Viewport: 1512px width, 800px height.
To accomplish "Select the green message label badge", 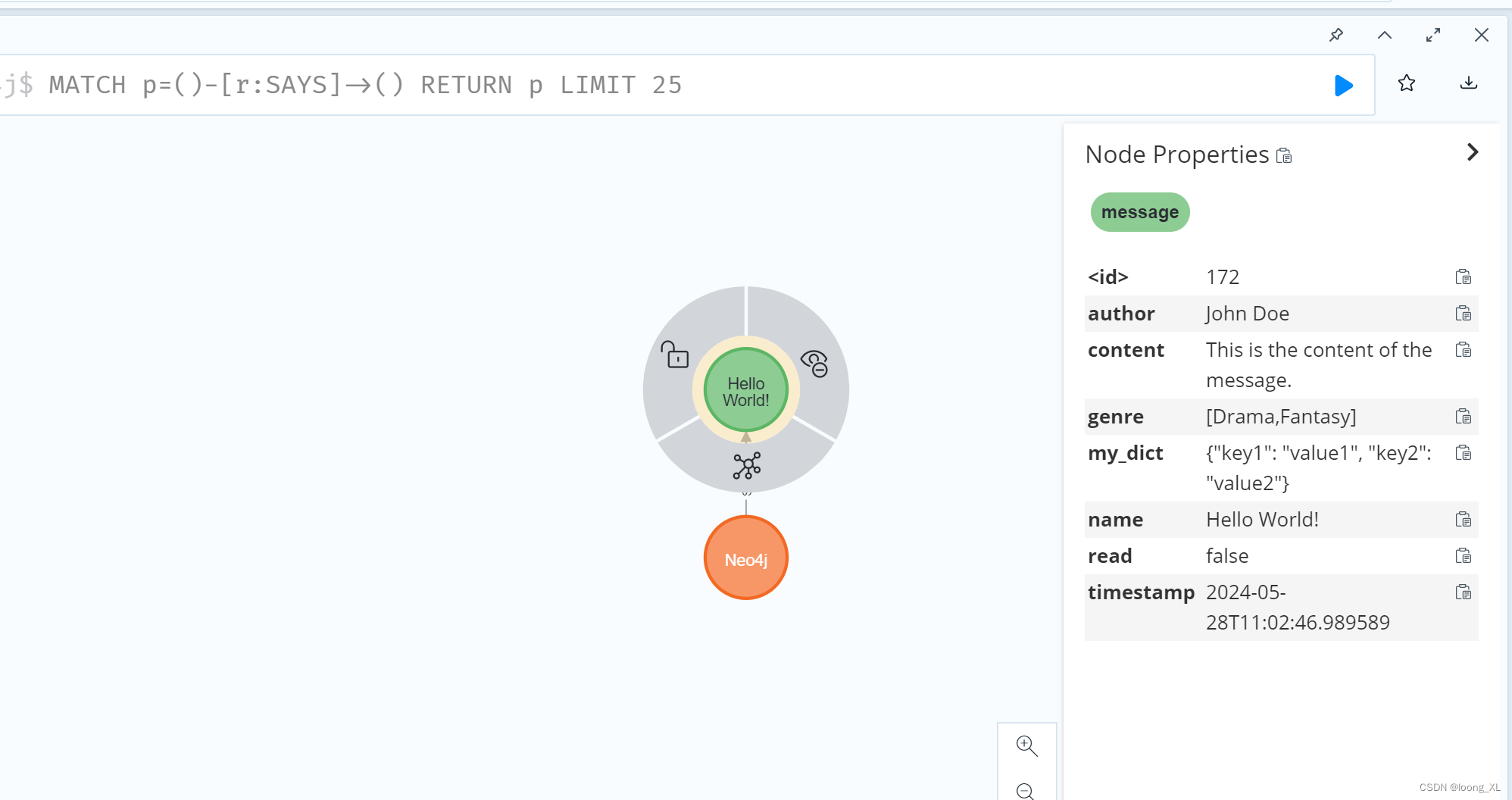I will (x=1140, y=212).
